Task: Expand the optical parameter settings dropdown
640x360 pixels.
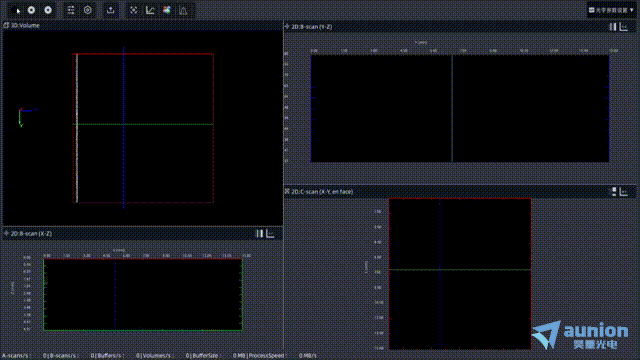Action: click(611, 10)
